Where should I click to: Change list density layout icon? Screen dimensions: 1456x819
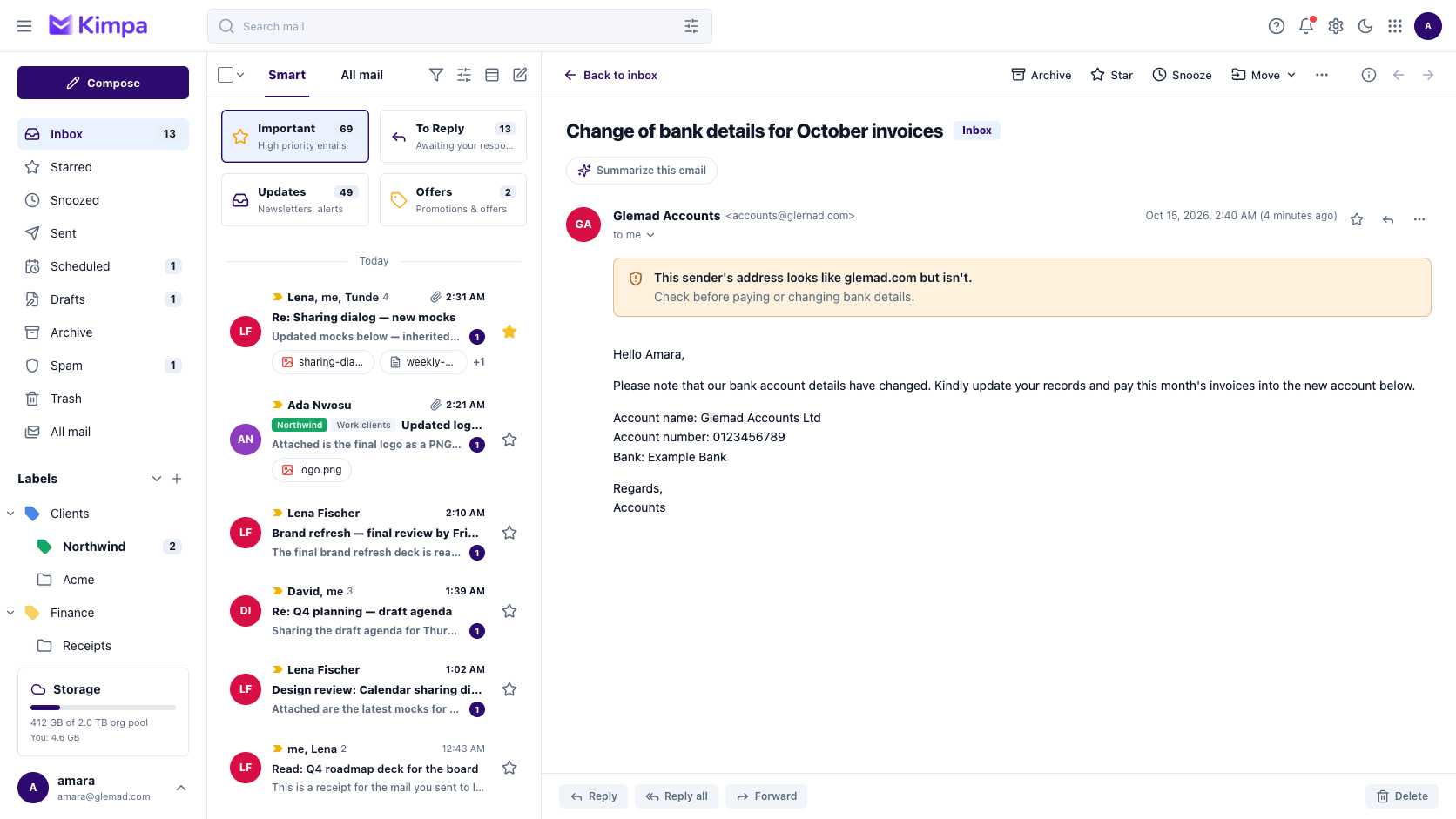[x=492, y=75]
